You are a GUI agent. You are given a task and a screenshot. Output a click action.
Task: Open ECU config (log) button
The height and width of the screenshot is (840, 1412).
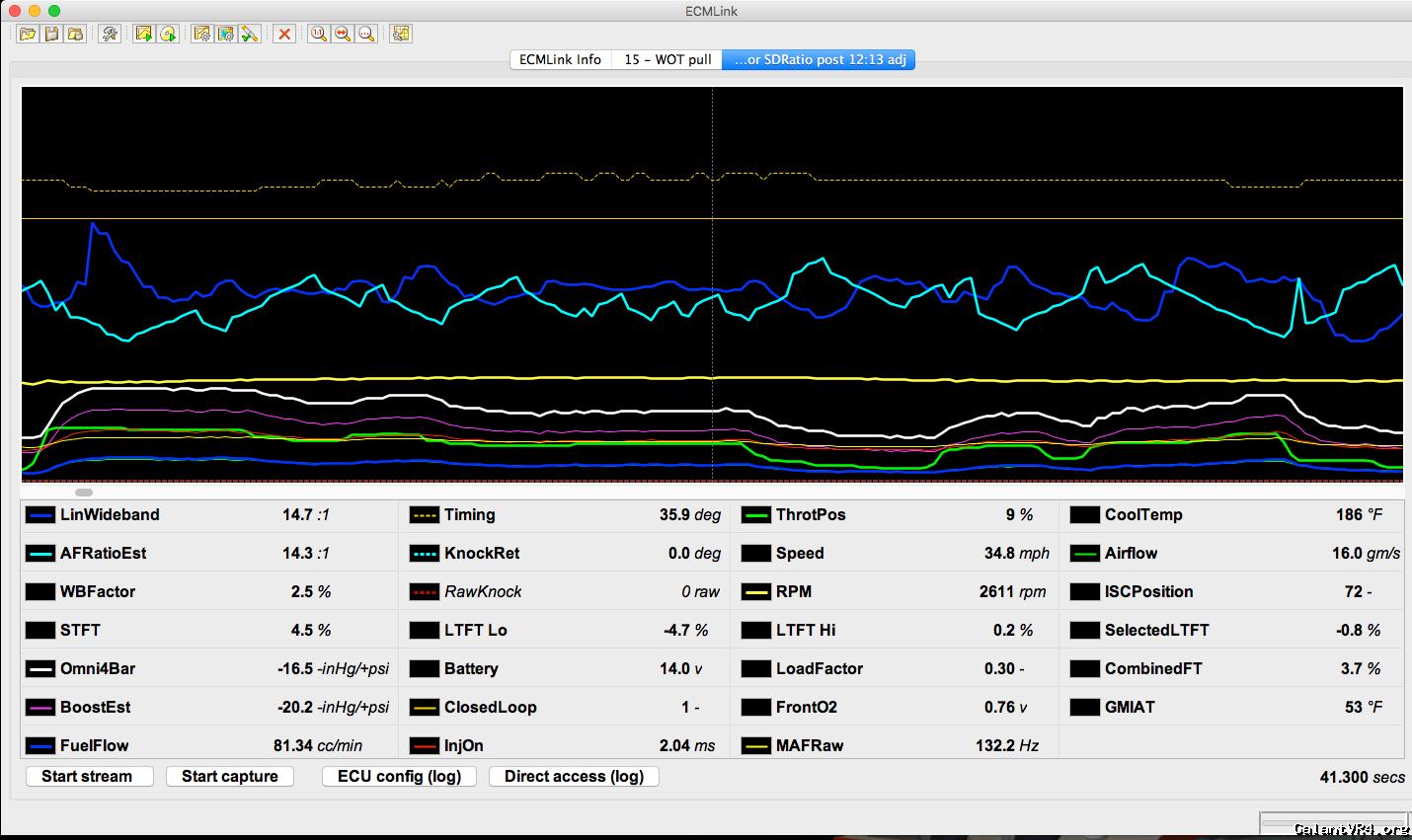pos(399,777)
